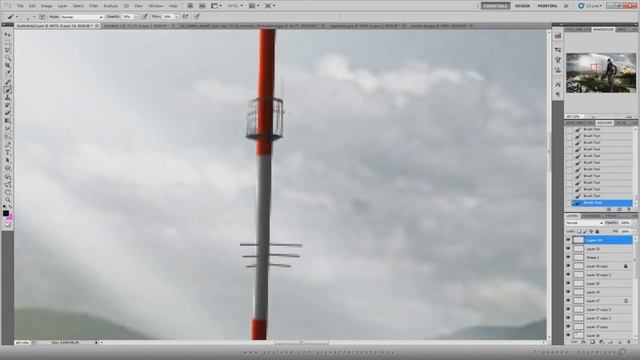Hide the Layer 18 copy 2 layer
The image size is (640, 360).
pos(568,275)
